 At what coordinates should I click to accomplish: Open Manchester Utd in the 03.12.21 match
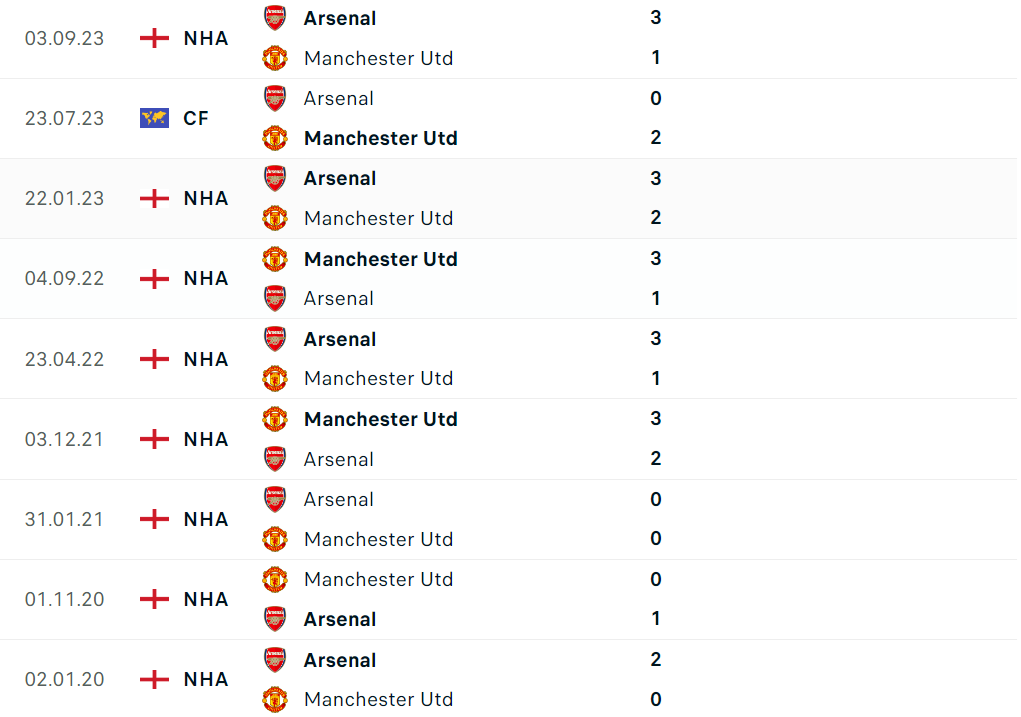point(380,419)
